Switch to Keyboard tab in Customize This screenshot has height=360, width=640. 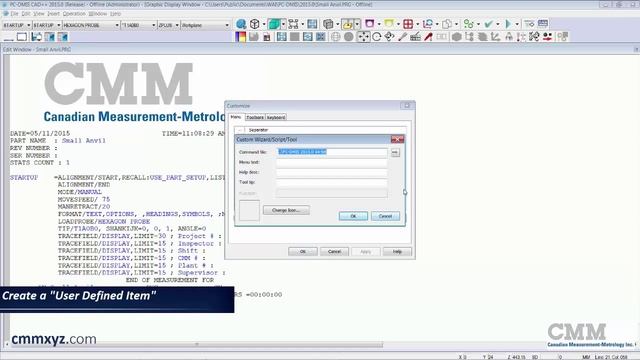coord(276,118)
